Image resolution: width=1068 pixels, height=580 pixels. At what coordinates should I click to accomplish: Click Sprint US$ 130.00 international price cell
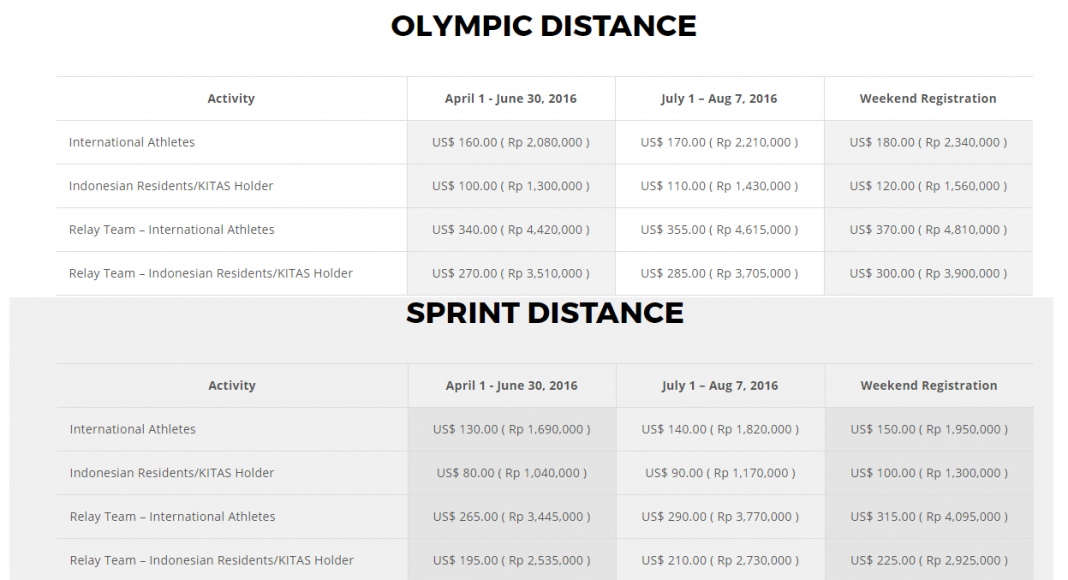pyautogui.click(x=512, y=430)
